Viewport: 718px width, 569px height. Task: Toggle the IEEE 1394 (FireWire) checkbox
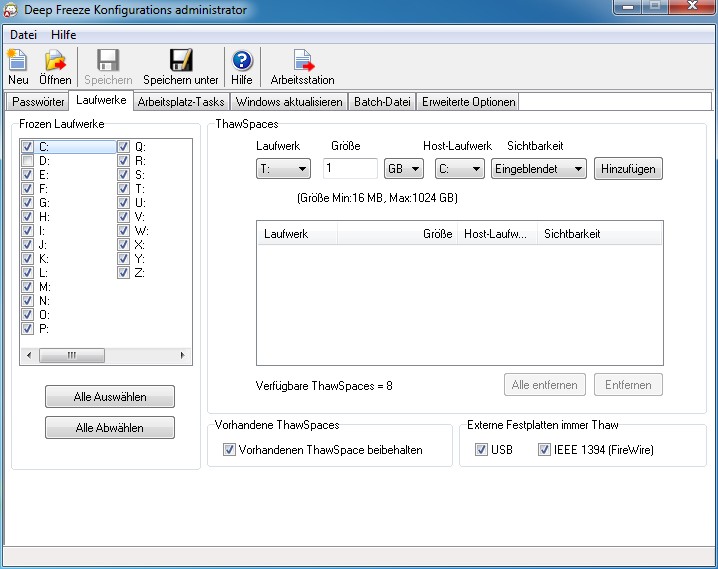tap(544, 450)
